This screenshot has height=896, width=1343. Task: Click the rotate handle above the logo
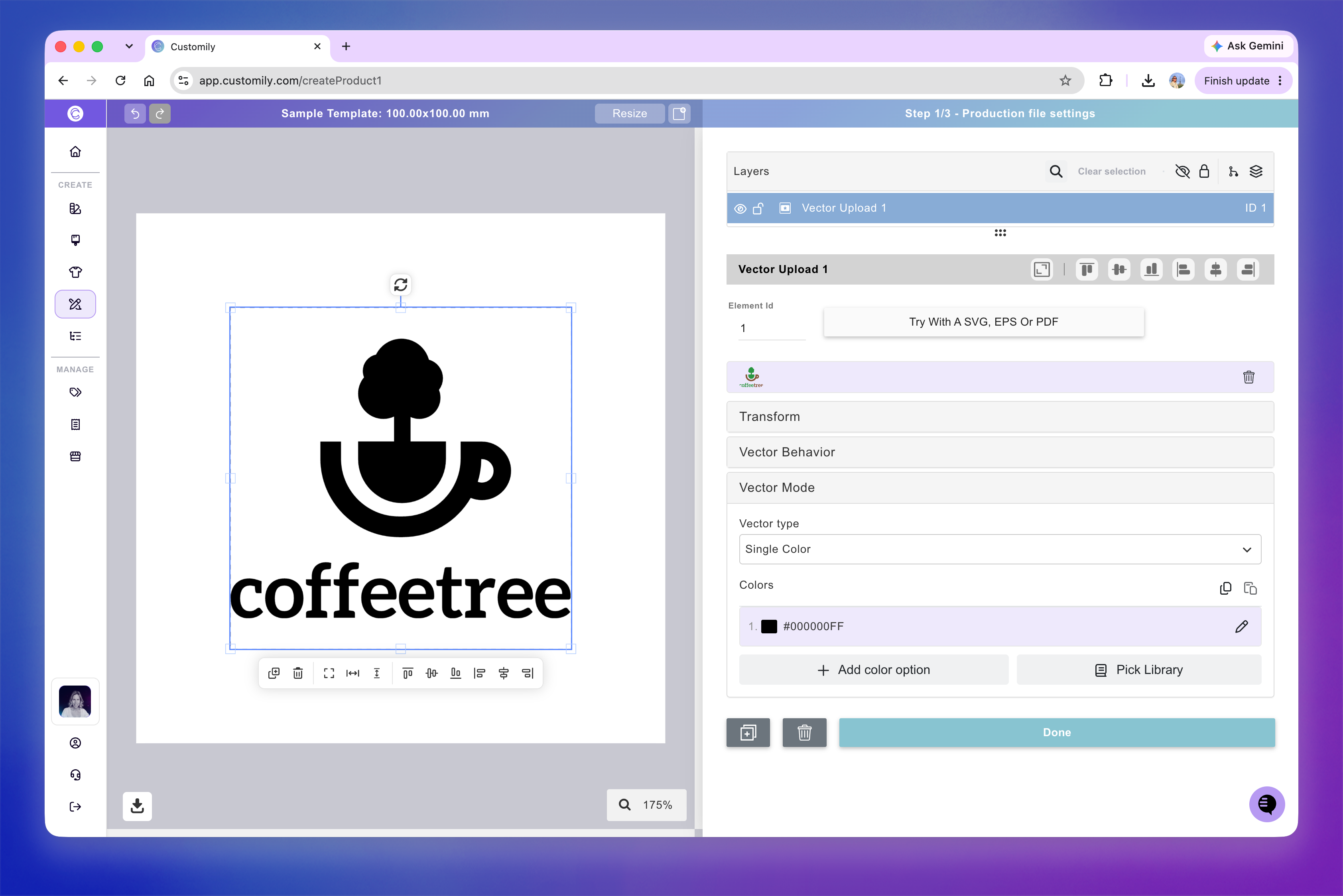(401, 284)
